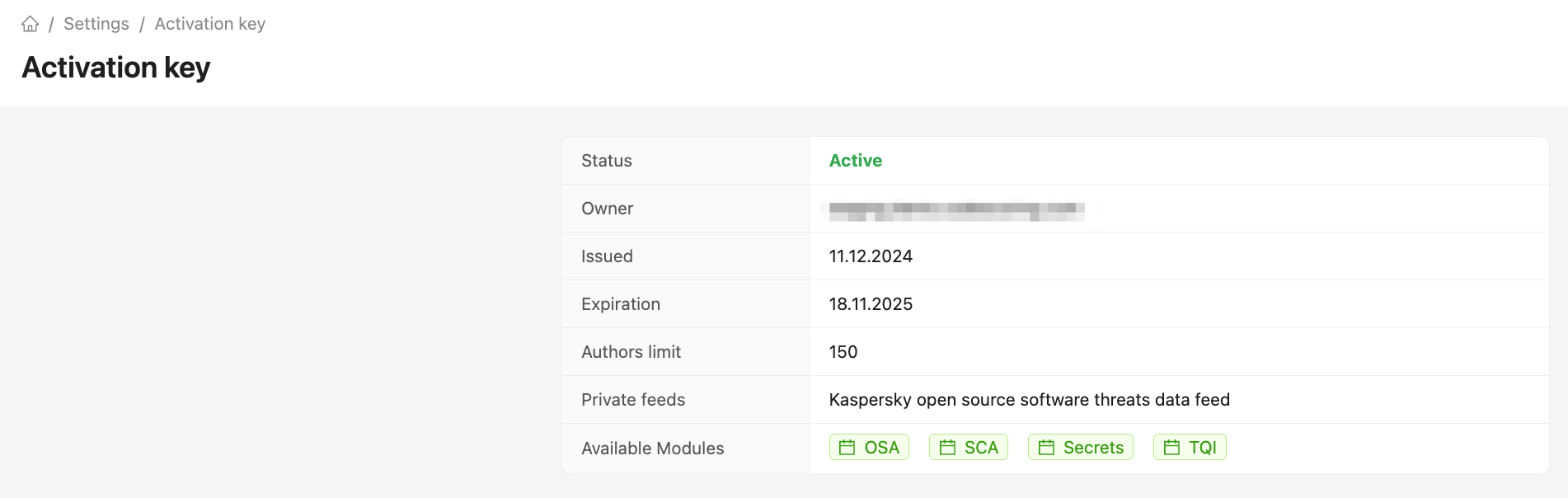The image size is (1568, 498).
Task: Select the OSA module label text
Action: tap(881, 448)
